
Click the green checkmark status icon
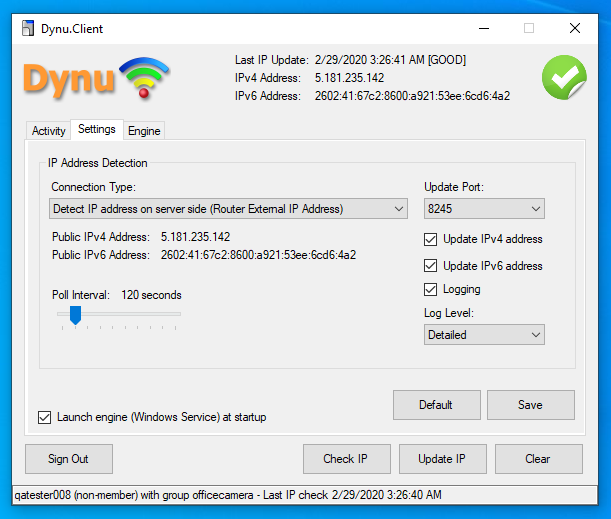(564, 78)
